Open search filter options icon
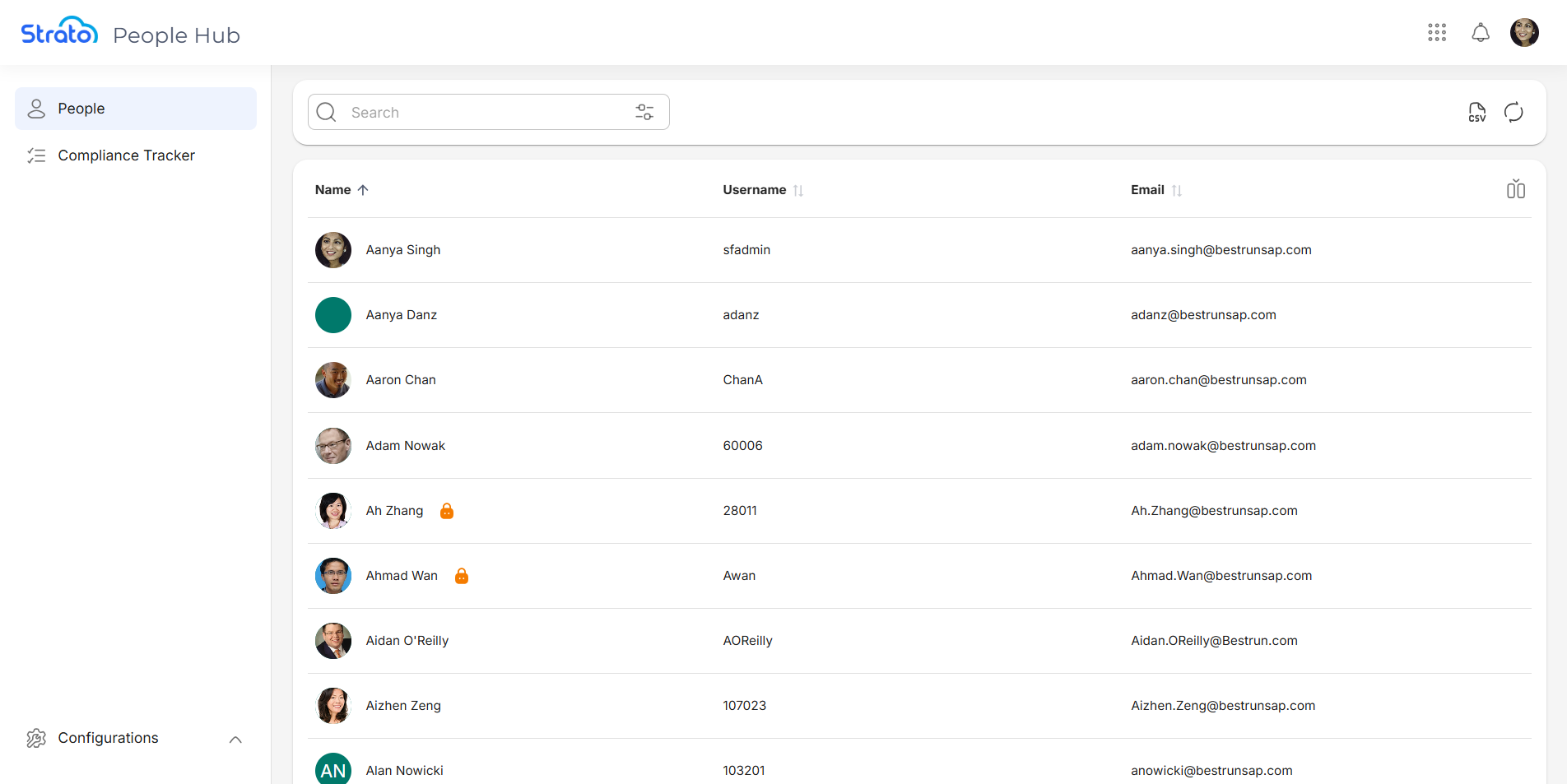Image resolution: width=1567 pixels, height=784 pixels. [x=644, y=113]
